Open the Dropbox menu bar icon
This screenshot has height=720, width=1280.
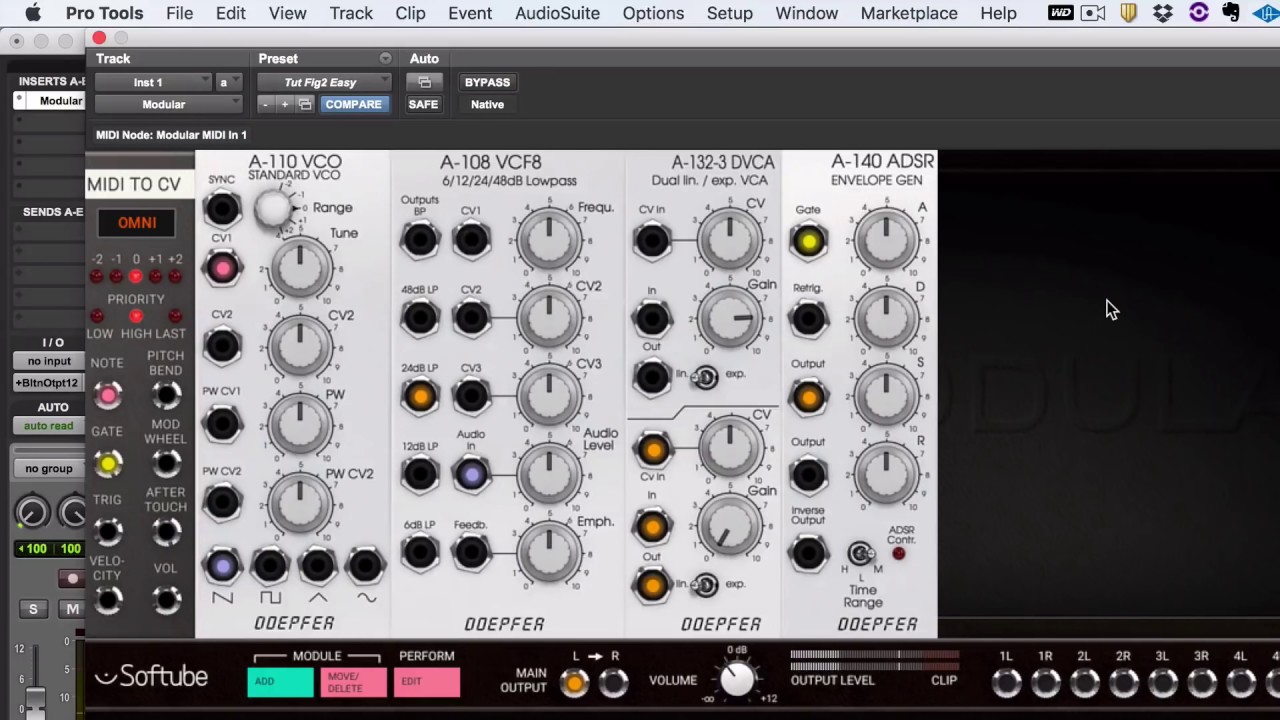pos(1163,13)
